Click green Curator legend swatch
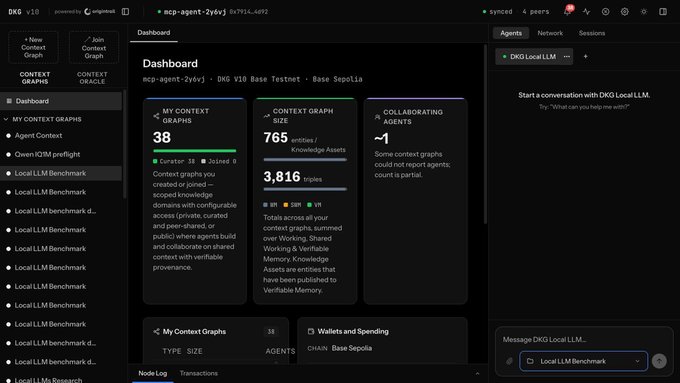 pos(155,161)
